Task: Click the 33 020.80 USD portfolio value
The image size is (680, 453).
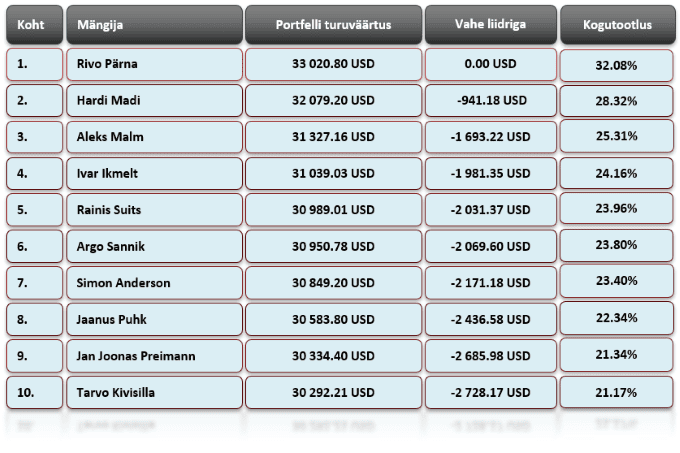Action: [x=333, y=65]
